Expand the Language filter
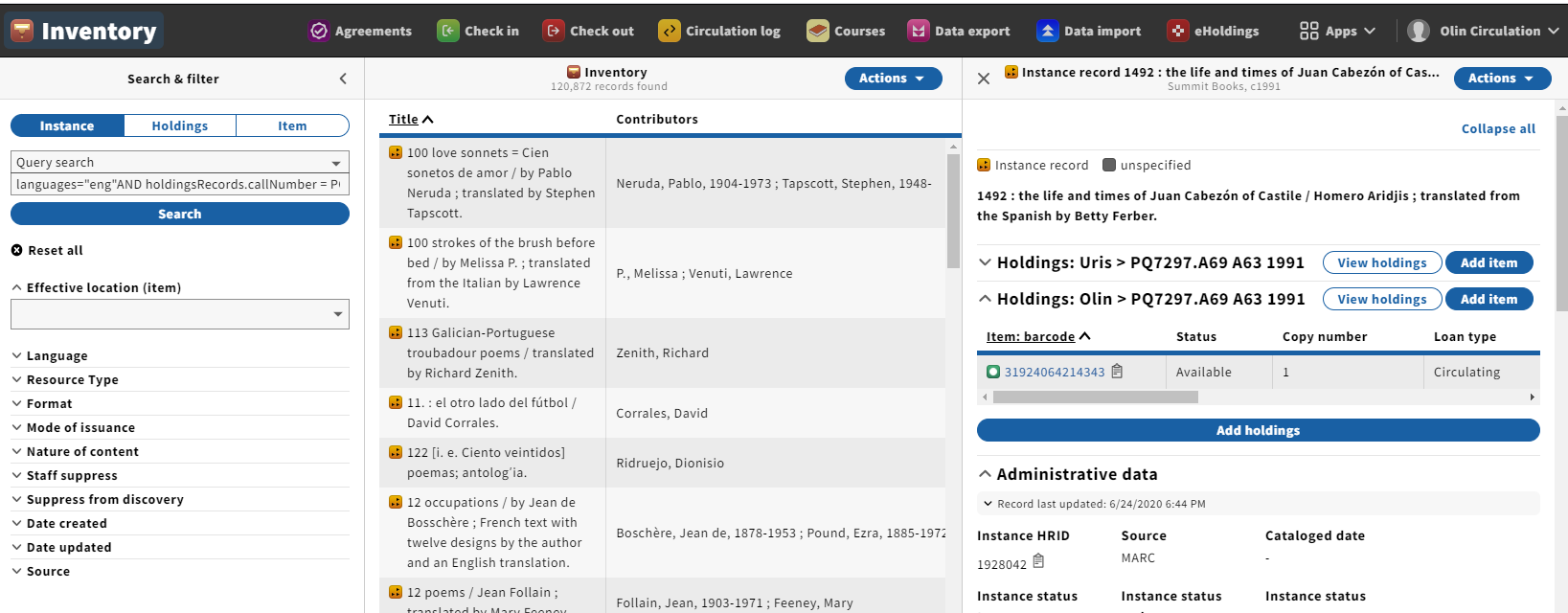 pos(57,355)
